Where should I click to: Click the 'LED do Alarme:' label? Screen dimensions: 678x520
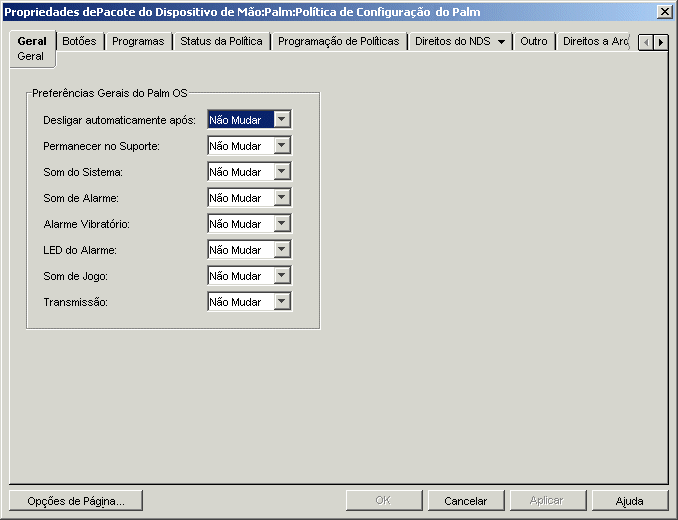pos(80,250)
